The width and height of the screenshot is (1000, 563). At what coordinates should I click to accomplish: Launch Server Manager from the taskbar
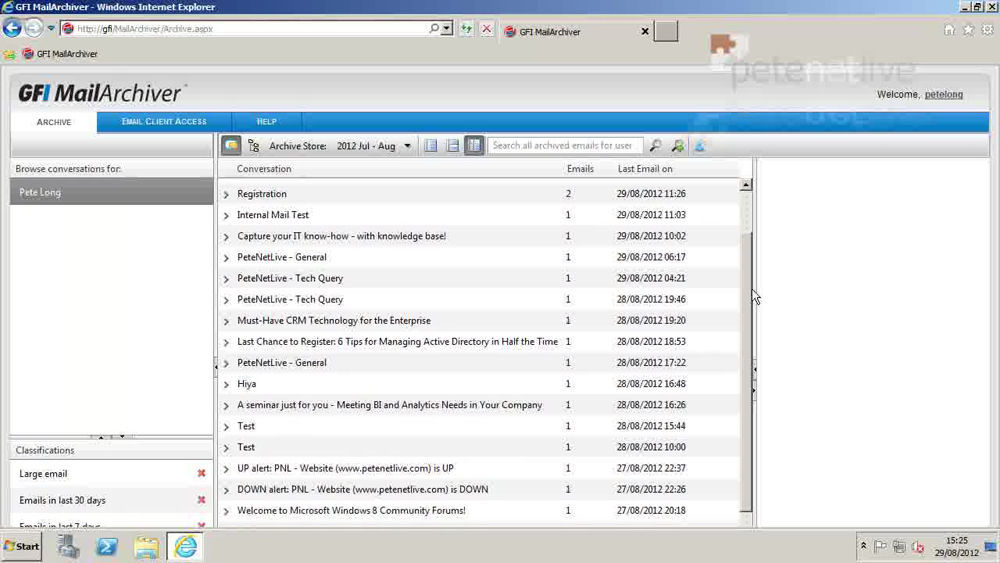68,546
